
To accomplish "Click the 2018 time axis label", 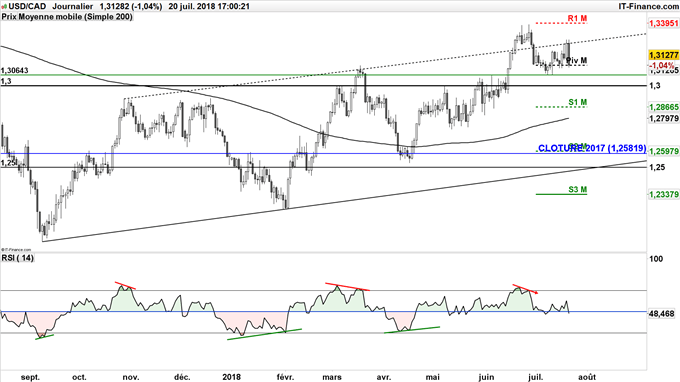I will point(232,377).
